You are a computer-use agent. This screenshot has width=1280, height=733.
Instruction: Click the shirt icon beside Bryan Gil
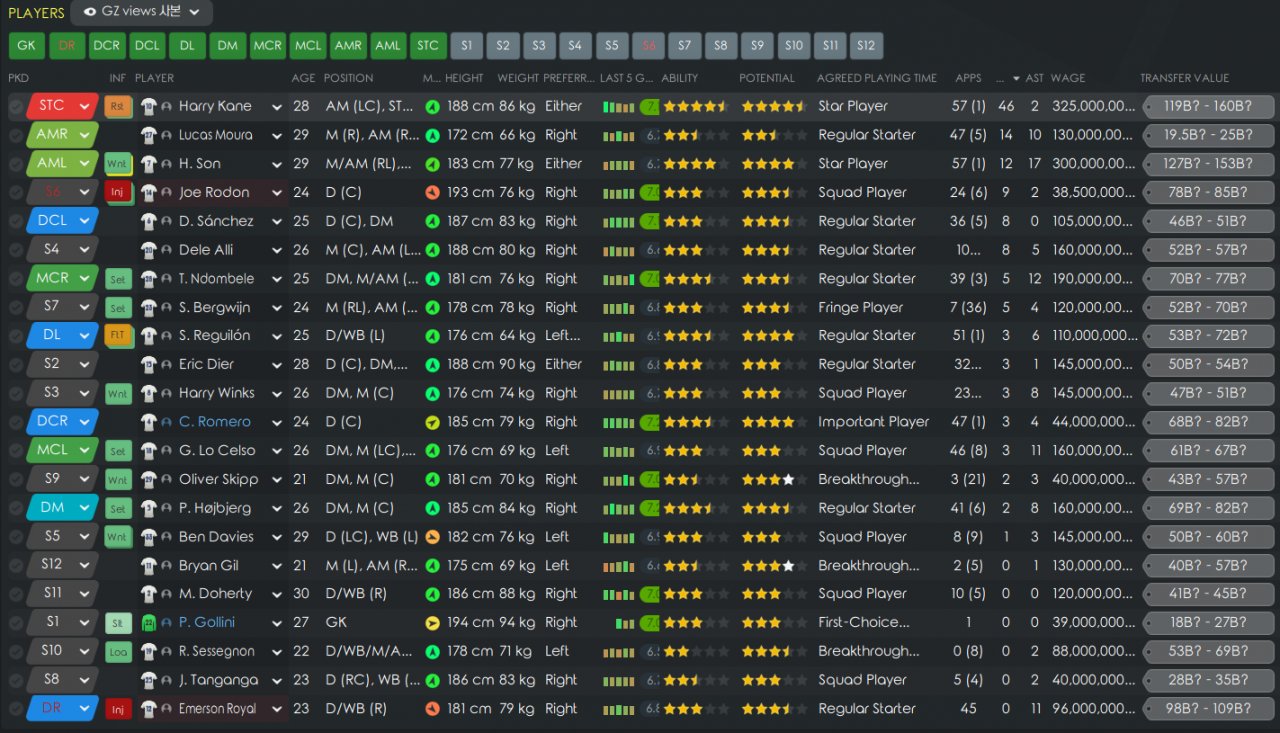pyautogui.click(x=149, y=566)
